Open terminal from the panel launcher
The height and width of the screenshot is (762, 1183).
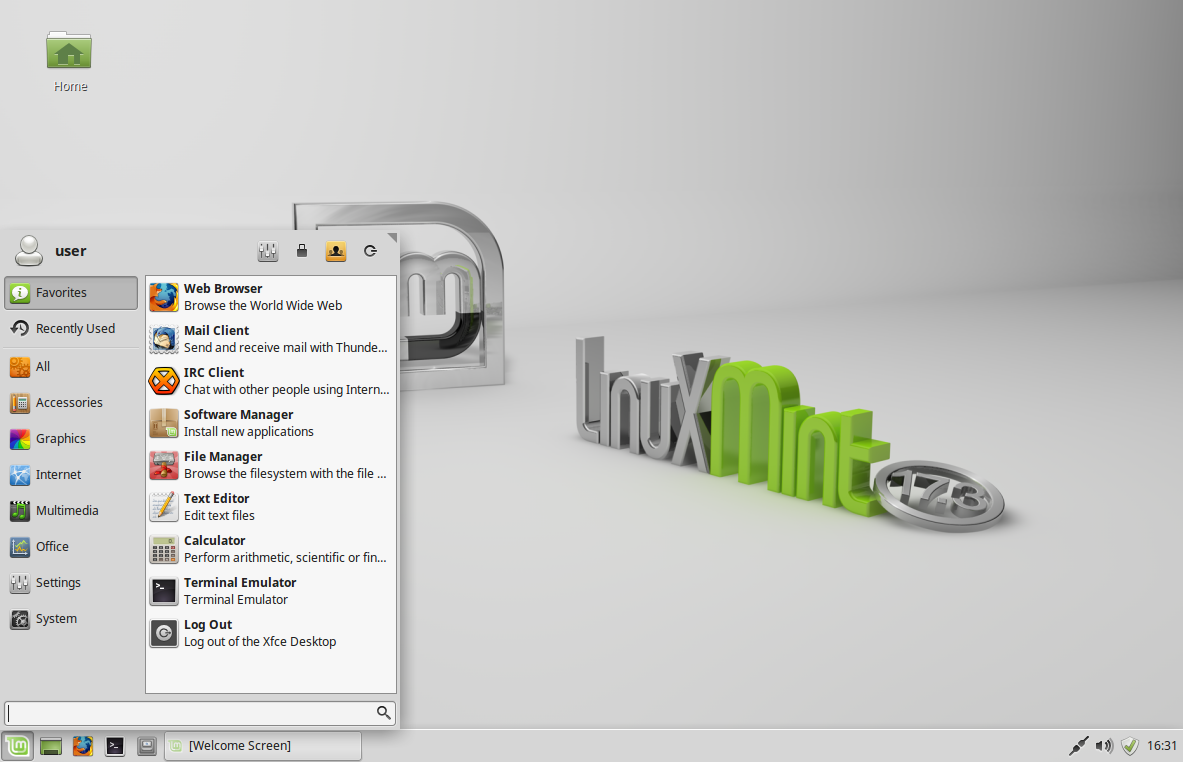coord(115,746)
